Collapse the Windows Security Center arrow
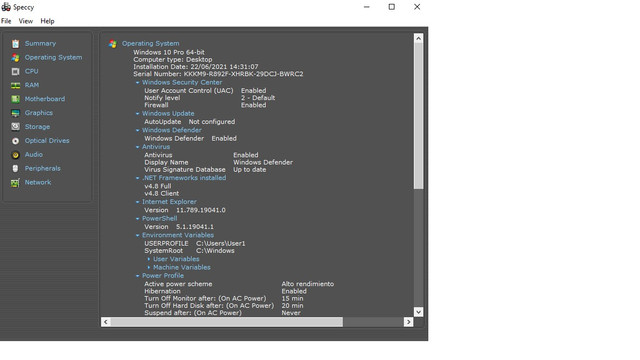This screenshot has width=640, height=360. point(138,82)
